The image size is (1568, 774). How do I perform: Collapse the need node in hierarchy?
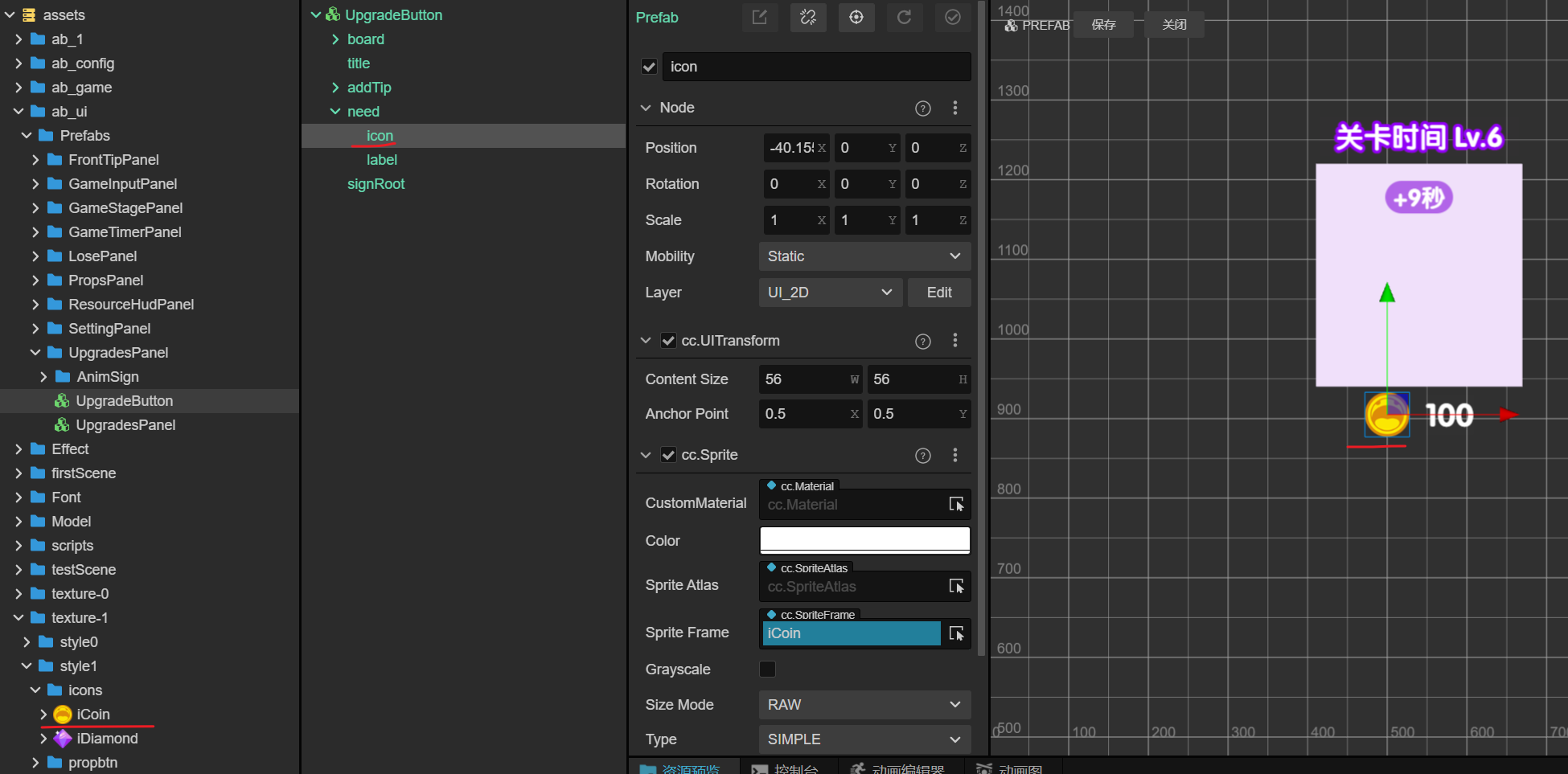[x=335, y=112]
